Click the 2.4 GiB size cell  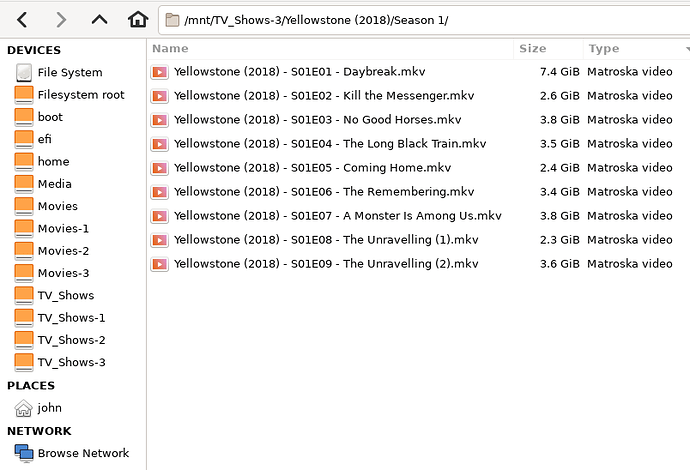(560, 168)
